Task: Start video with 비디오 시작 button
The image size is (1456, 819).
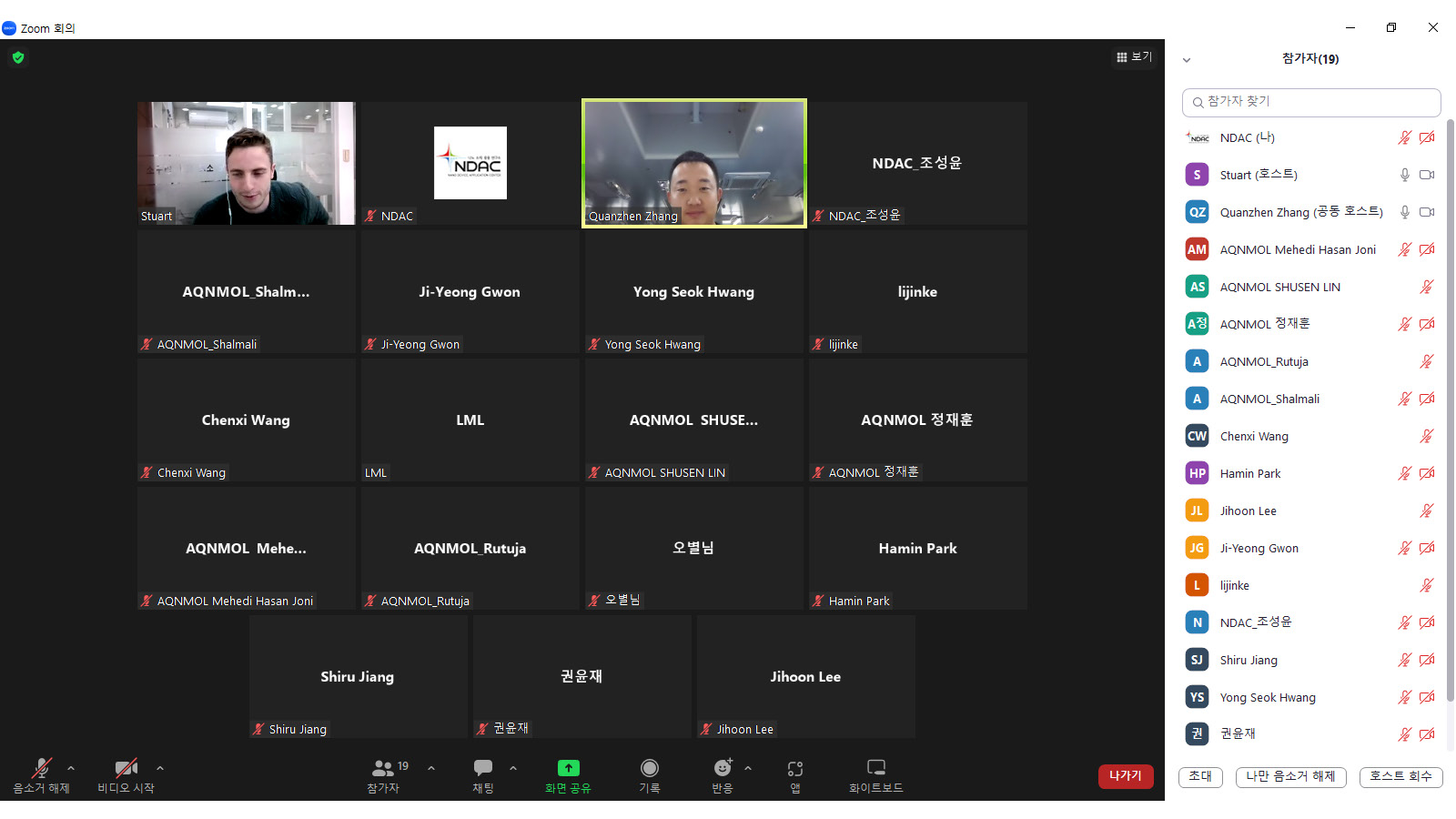Action: coord(126,768)
